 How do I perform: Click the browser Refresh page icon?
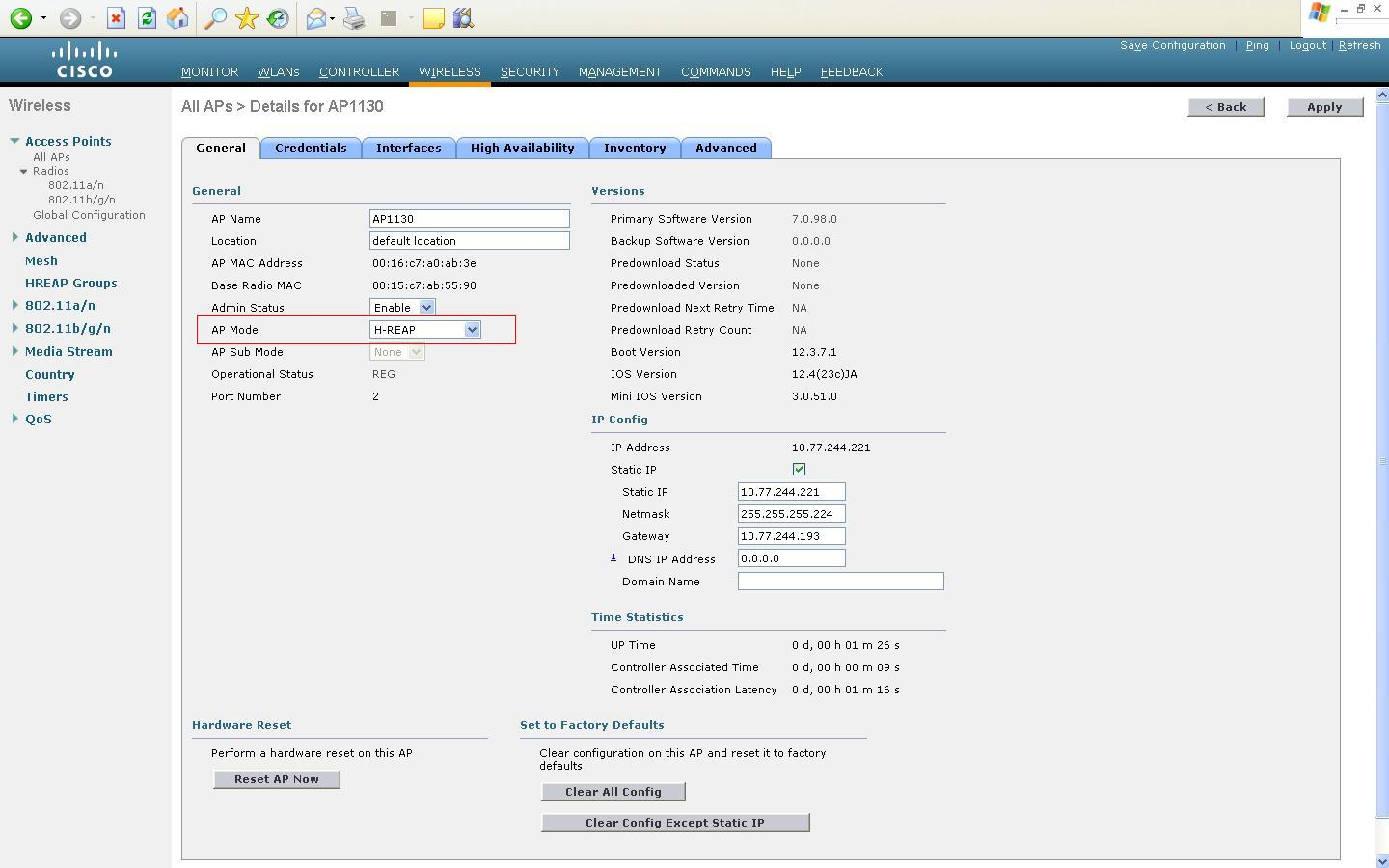pyautogui.click(x=147, y=18)
